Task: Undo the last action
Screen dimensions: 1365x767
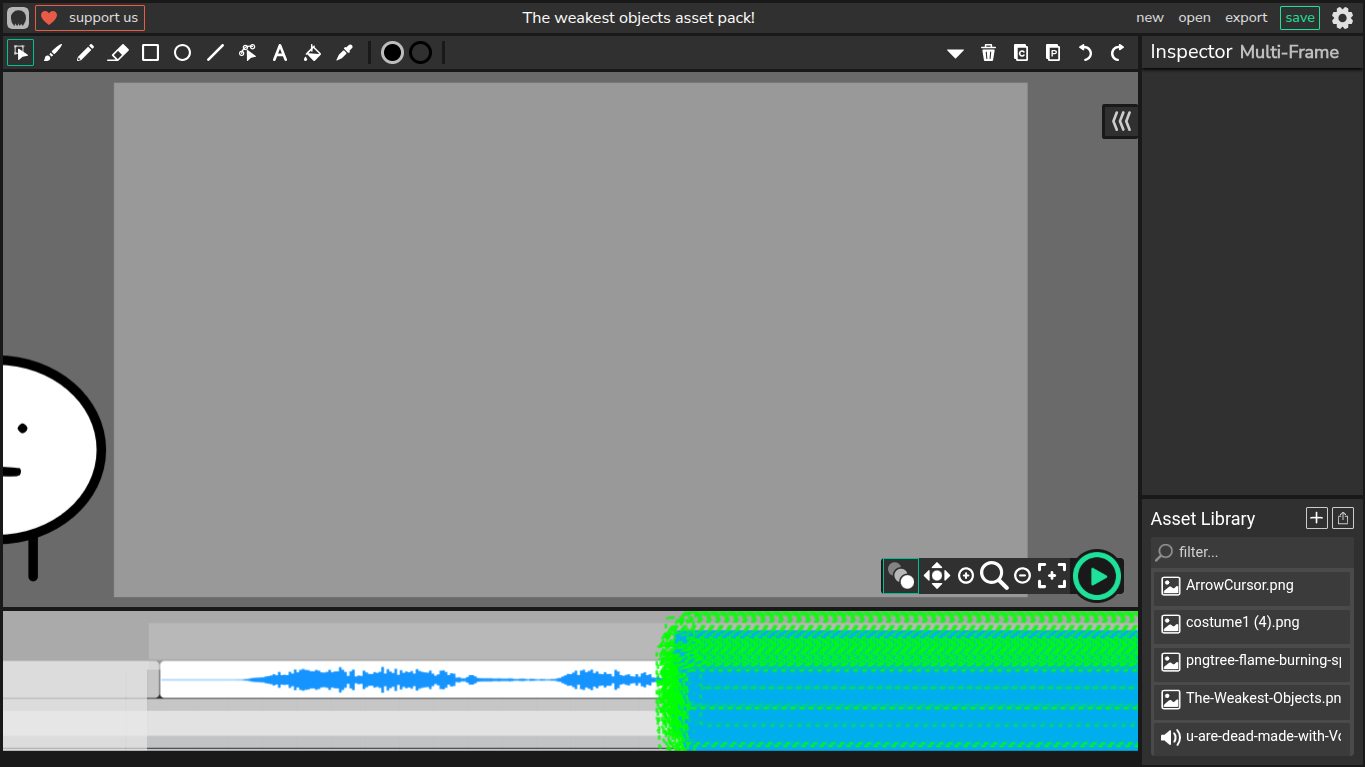Action: pyautogui.click(x=1085, y=53)
